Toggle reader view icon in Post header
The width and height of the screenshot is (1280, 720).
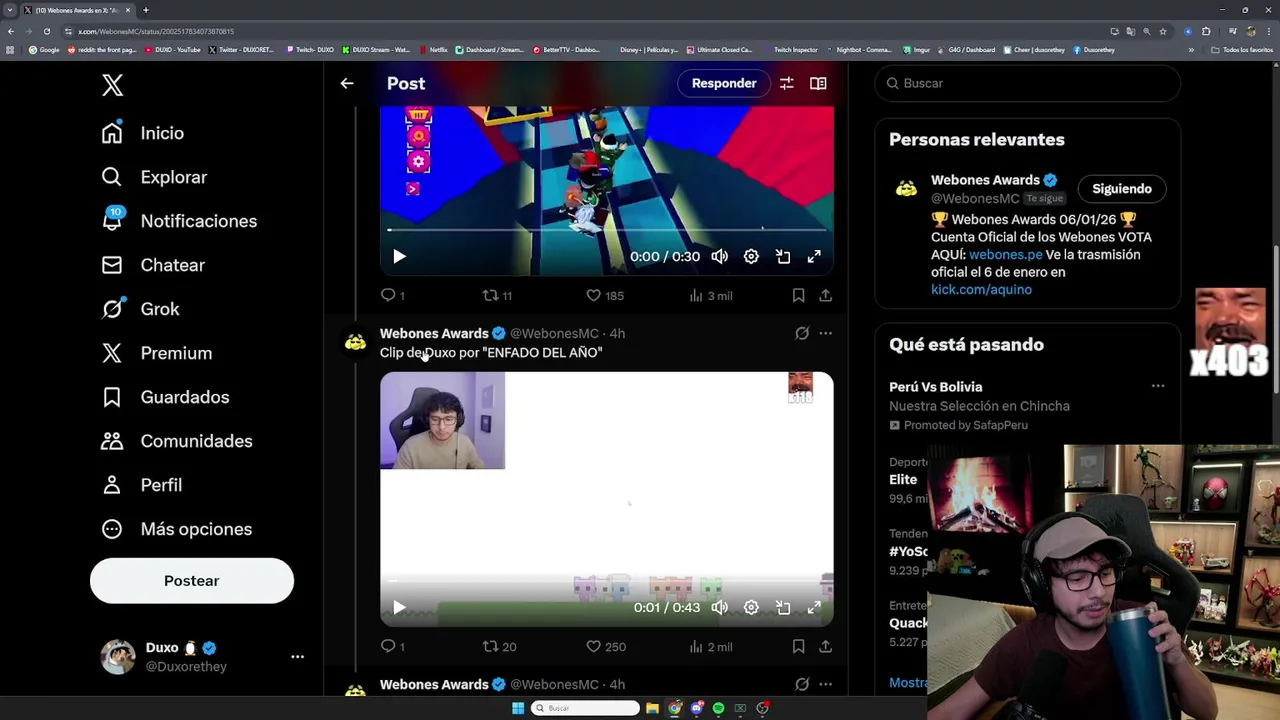click(x=818, y=84)
